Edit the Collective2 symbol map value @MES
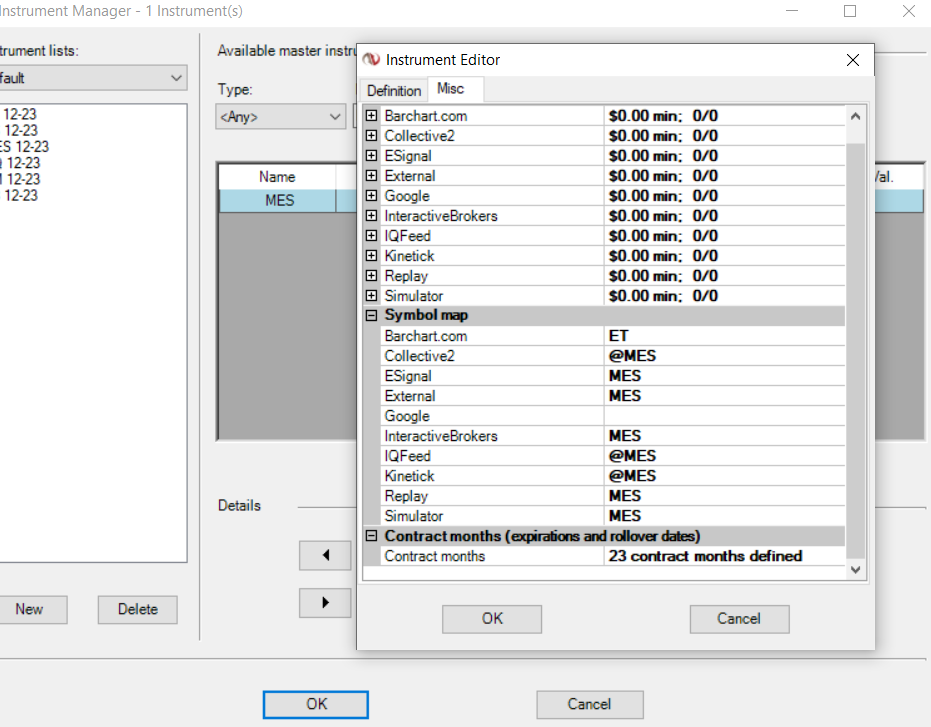 click(724, 356)
